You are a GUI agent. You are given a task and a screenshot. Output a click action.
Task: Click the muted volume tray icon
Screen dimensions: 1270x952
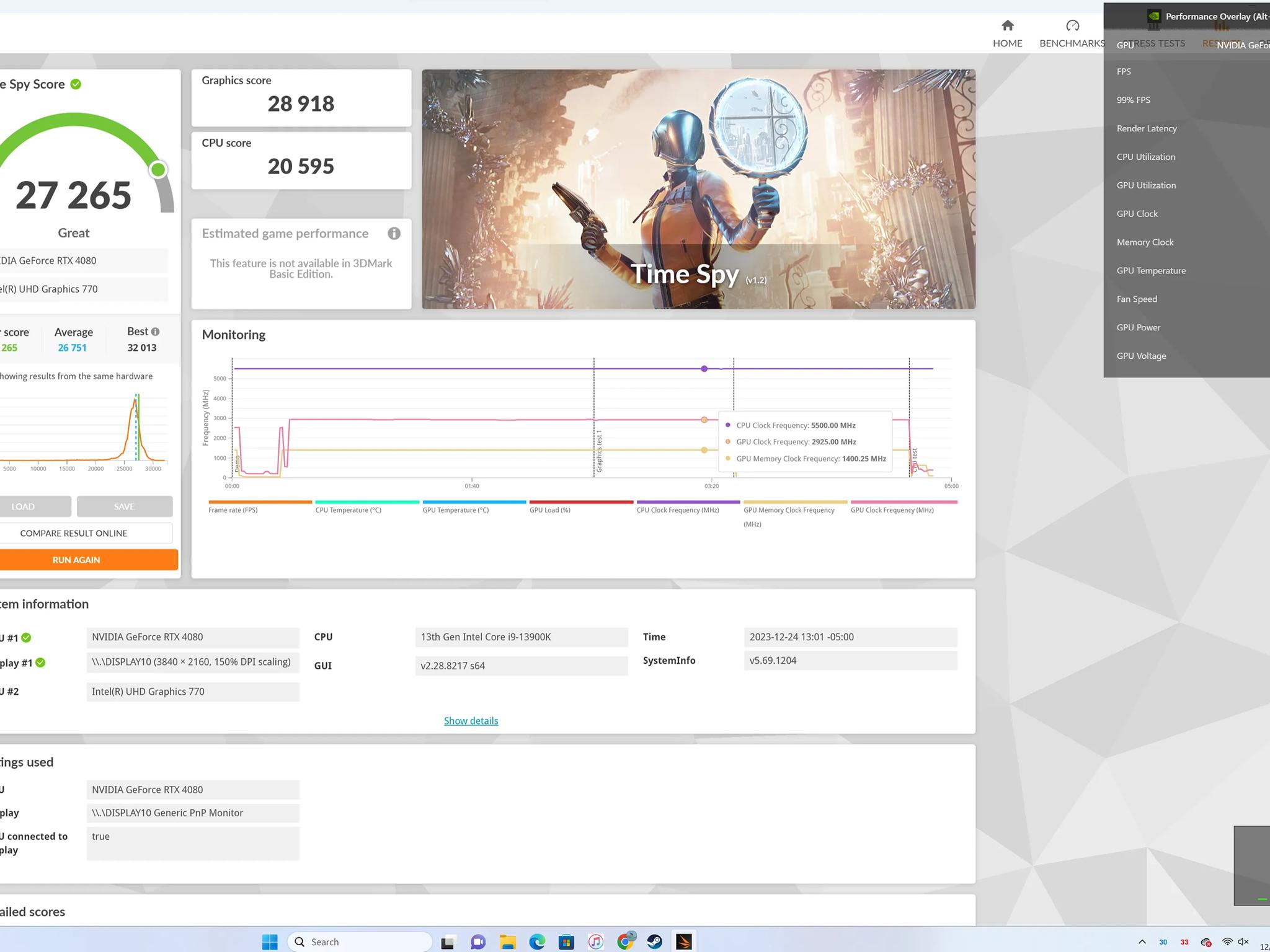coord(1243,942)
